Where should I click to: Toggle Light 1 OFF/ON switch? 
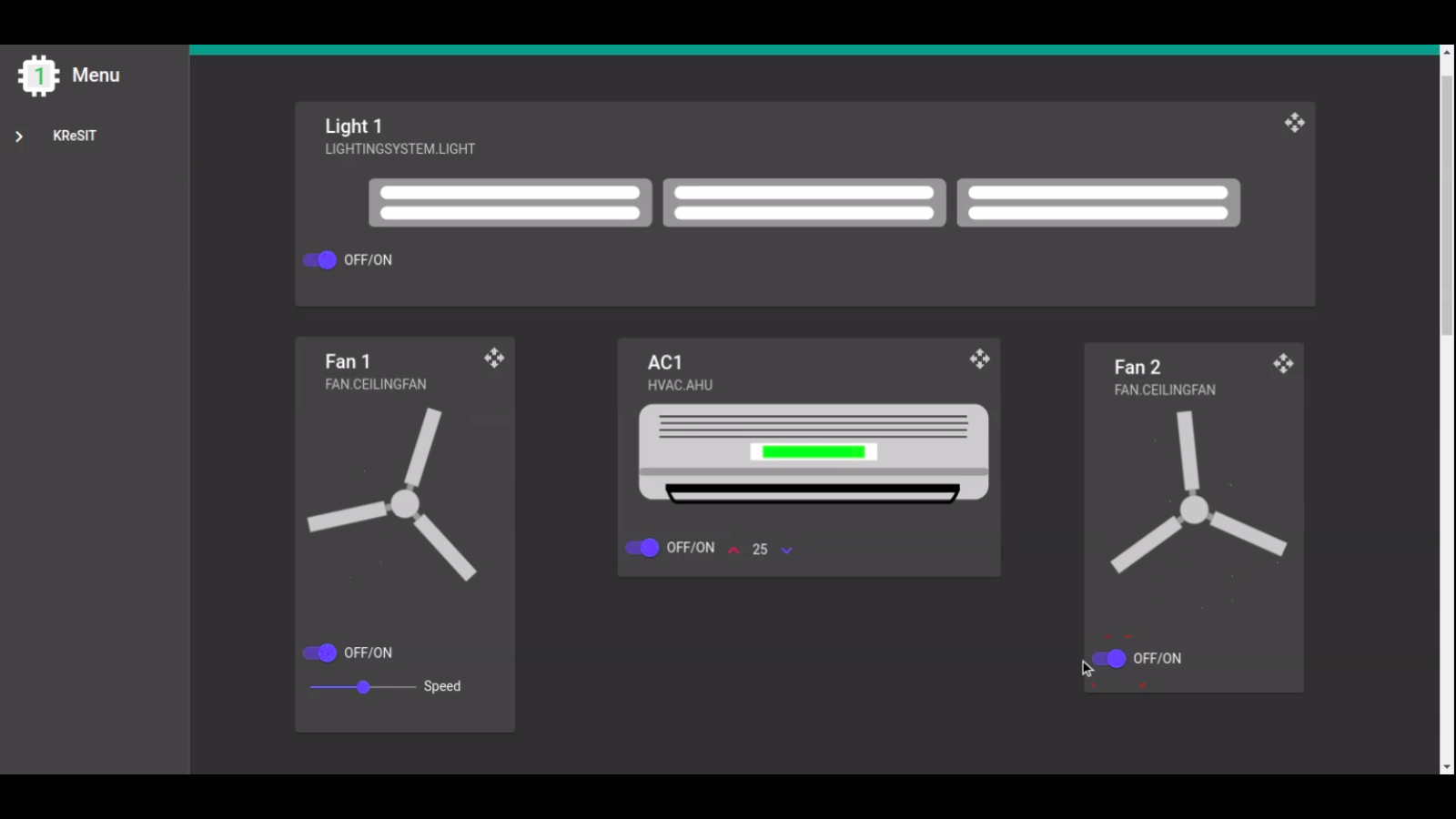click(x=319, y=260)
